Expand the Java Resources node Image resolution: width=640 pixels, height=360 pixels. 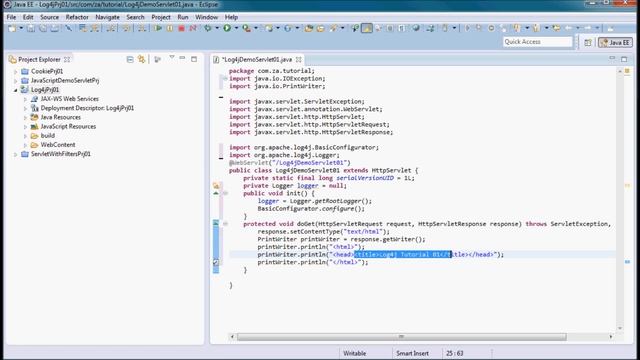pyautogui.click(x=25, y=118)
